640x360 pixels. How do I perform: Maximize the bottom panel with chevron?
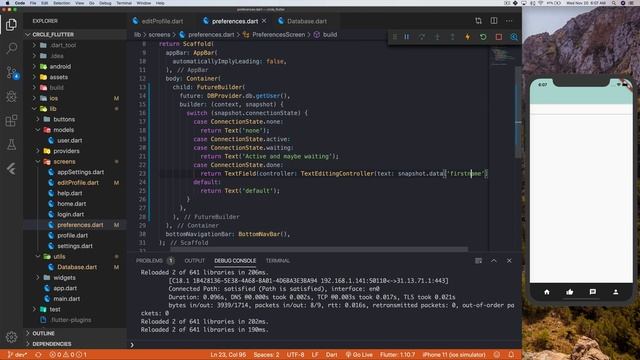pyautogui.click(x=494, y=260)
